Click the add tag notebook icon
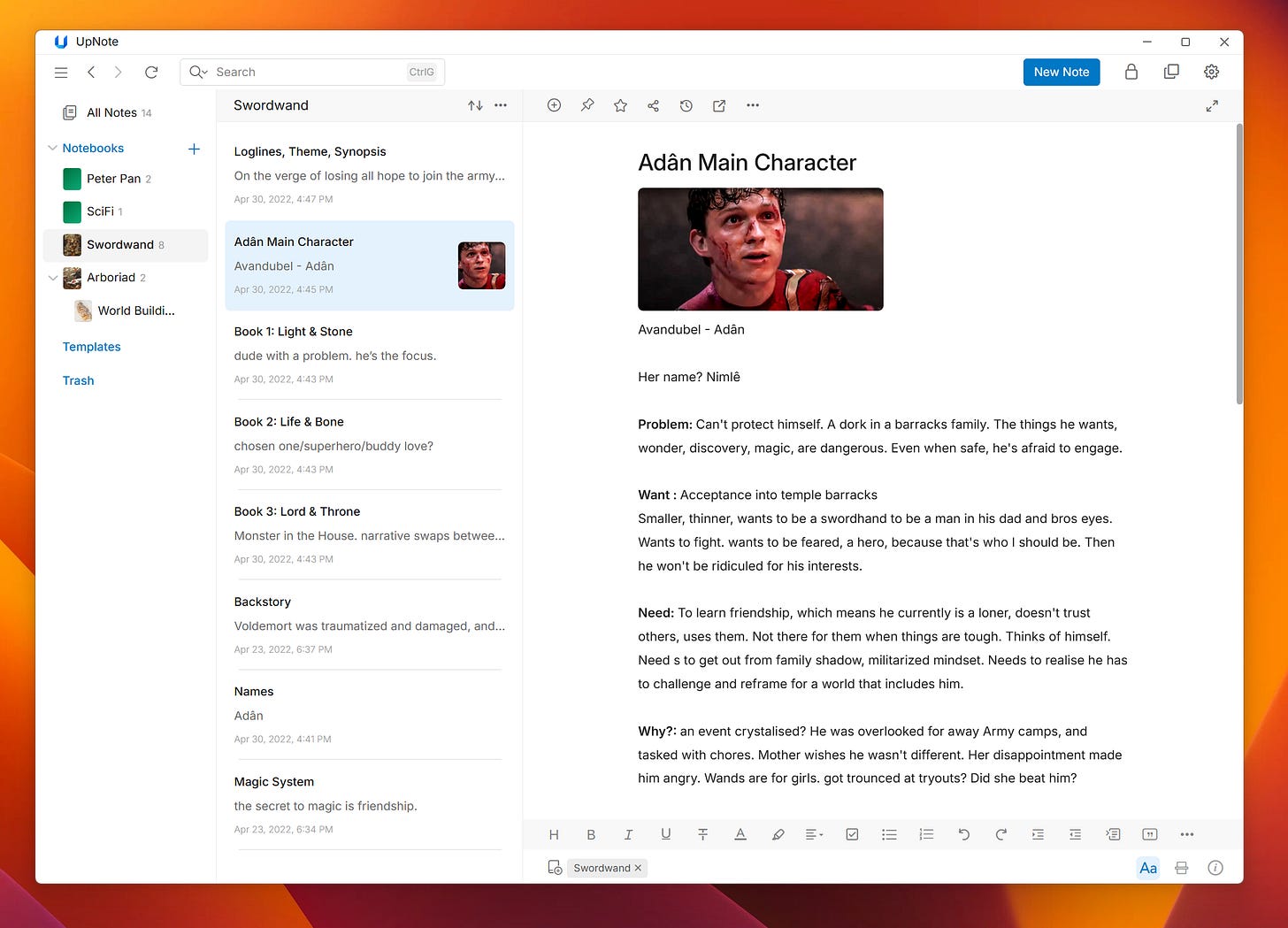This screenshot has height=928, width=1288. point(555,868)
